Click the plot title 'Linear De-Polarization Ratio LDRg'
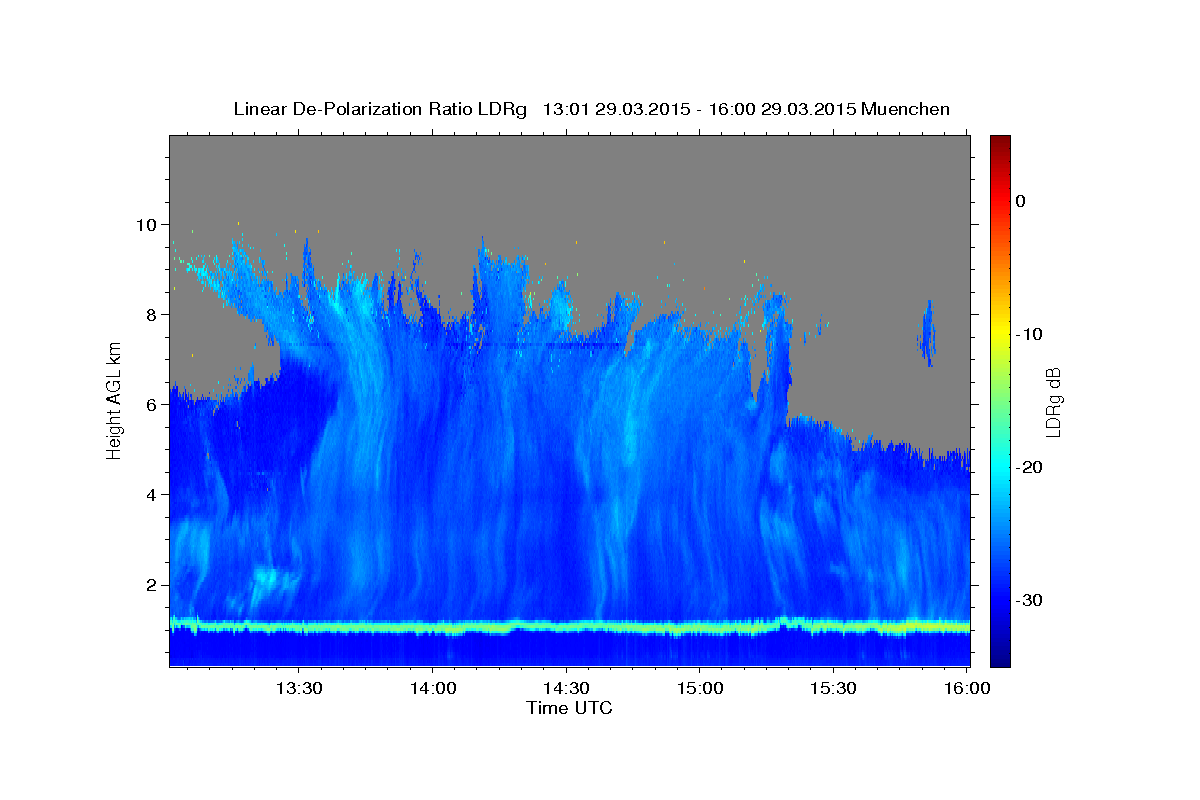This screenshot has height=800, width=1200. 379,109
